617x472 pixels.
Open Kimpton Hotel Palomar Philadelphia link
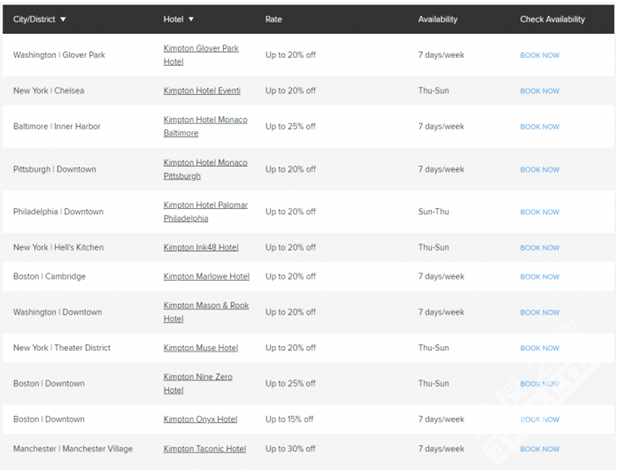(x=205, y=212)
